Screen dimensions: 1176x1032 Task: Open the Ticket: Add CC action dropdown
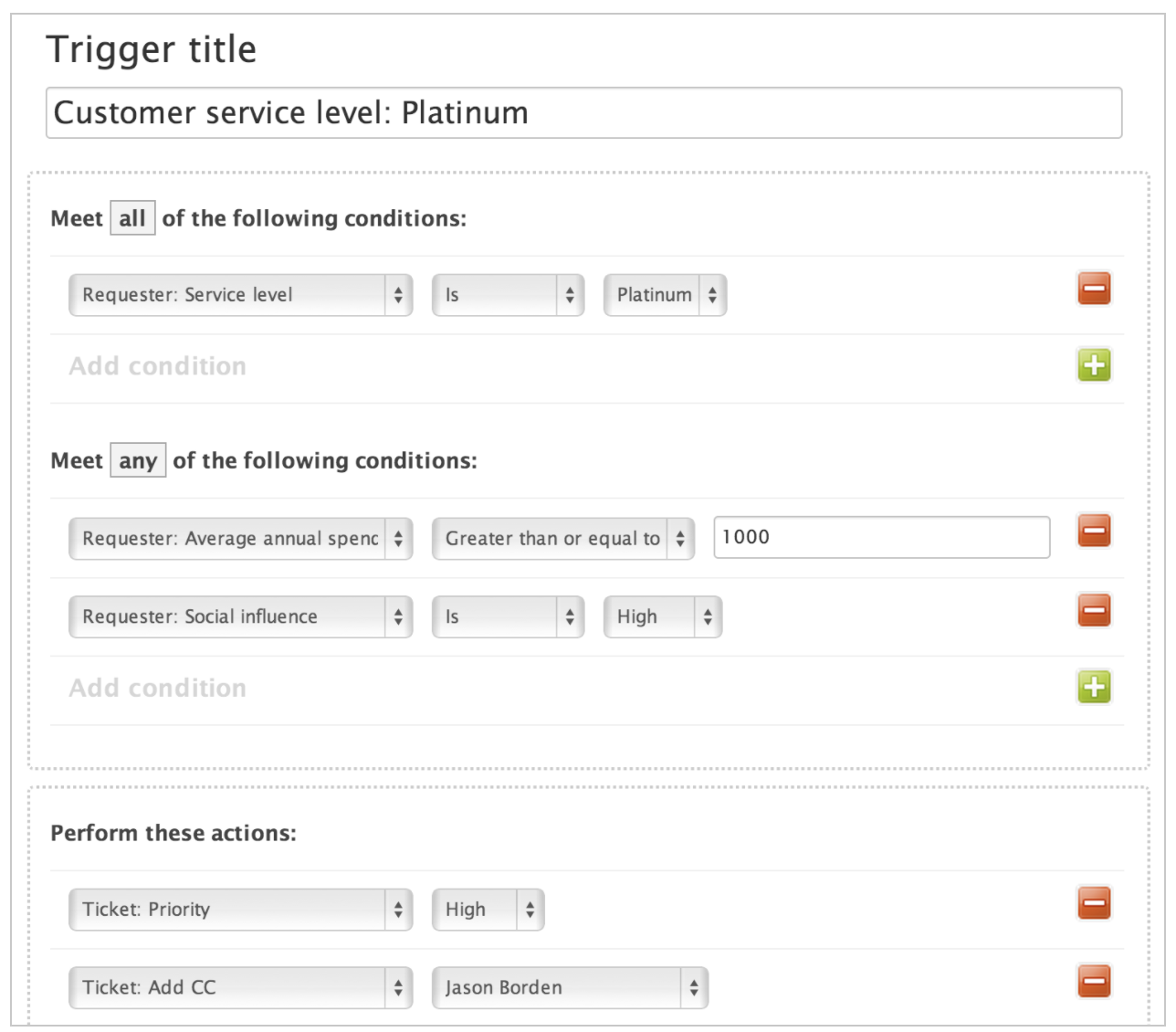240,987
